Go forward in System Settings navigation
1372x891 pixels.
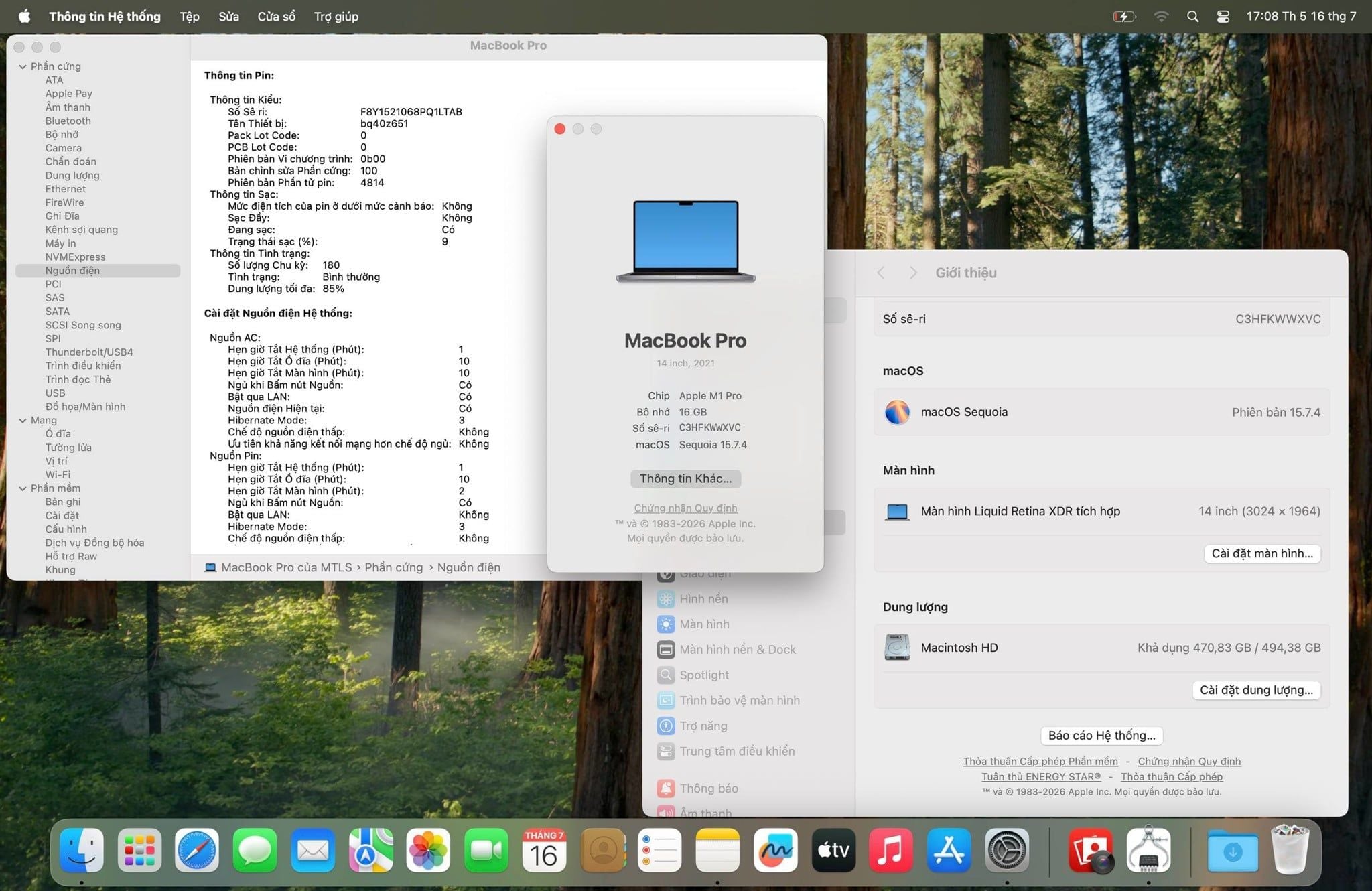[912, 273]
